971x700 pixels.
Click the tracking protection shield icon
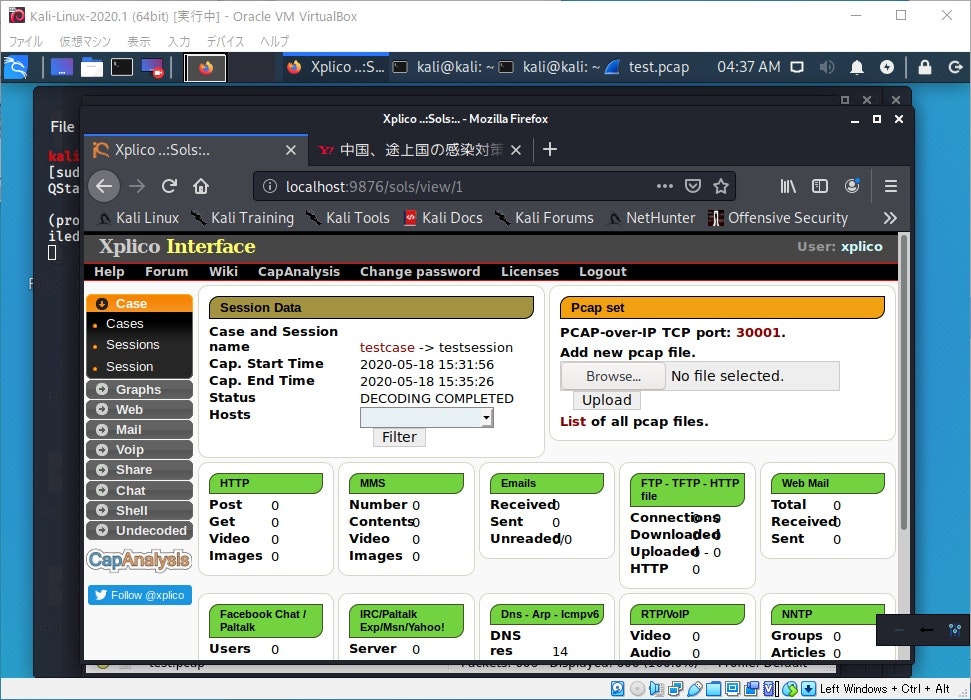coord(693,186)
